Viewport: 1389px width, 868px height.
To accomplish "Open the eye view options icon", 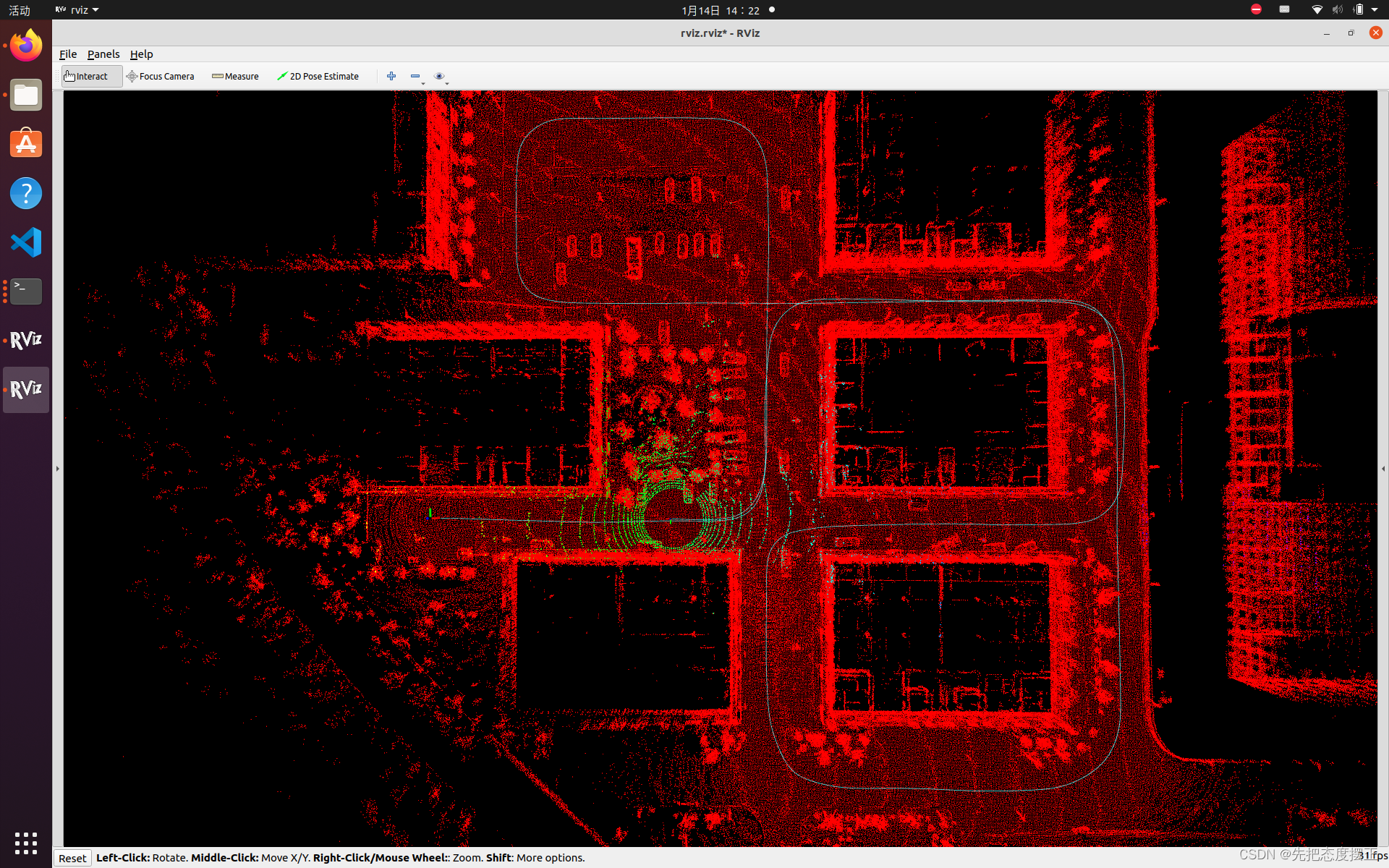I will 439,76.
